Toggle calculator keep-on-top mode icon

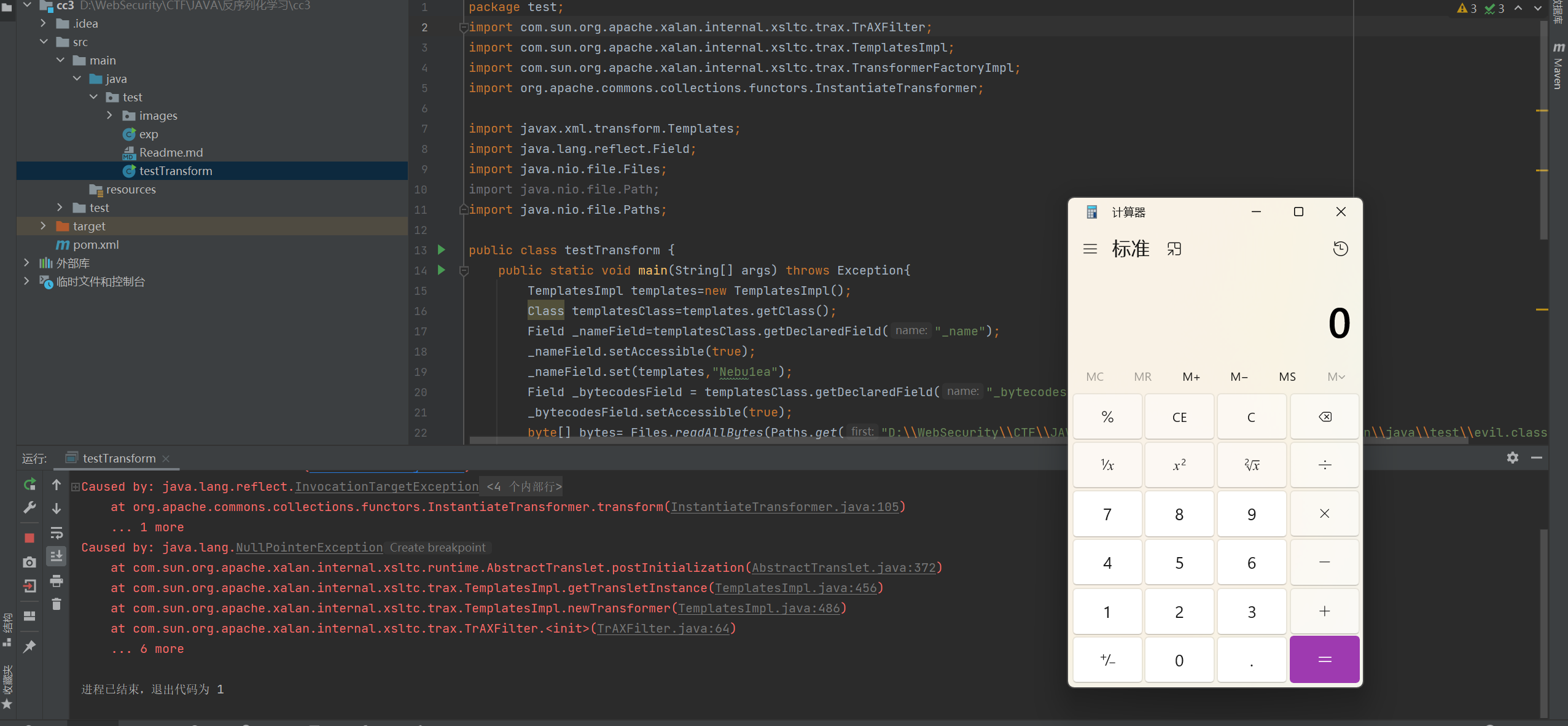pyautogui.click(x=1174, y=249)
